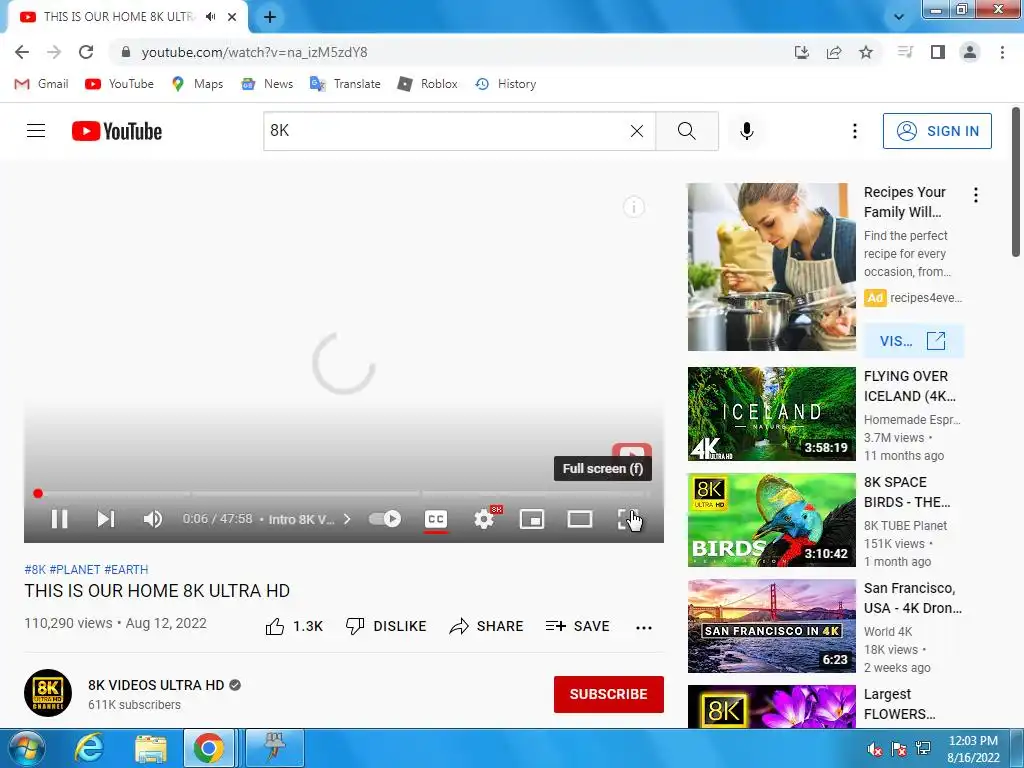Open the channel avatar 8K logo

pos(48,693)
